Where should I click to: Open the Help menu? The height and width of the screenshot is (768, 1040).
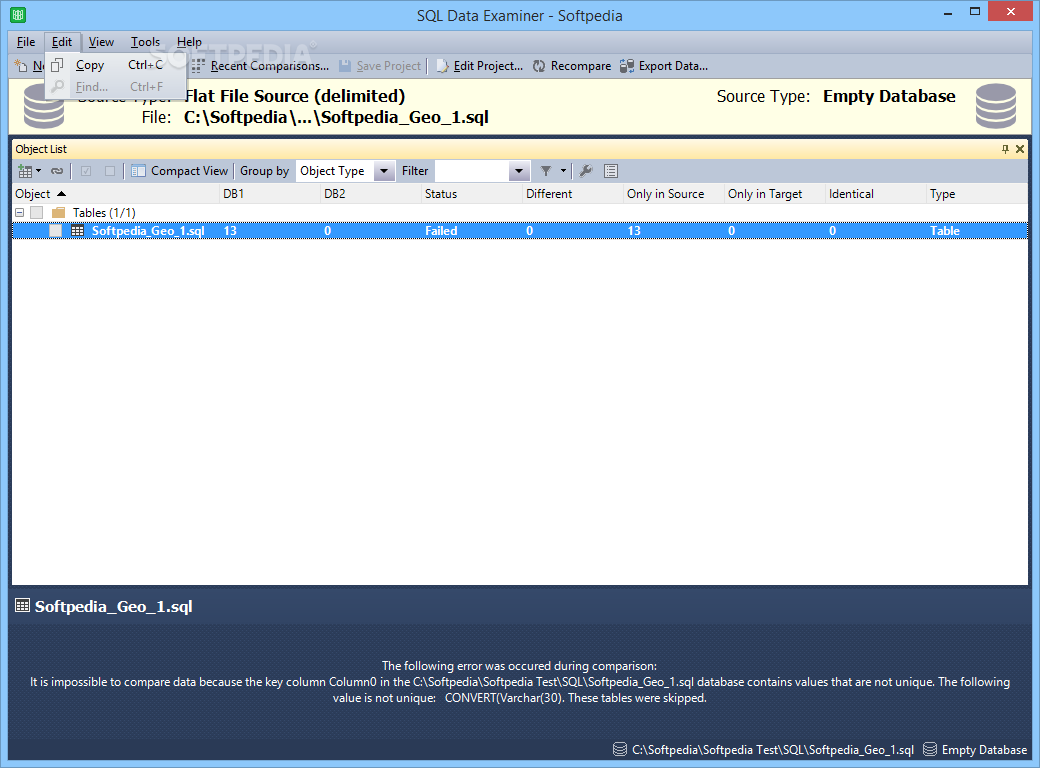coord(189,42)
